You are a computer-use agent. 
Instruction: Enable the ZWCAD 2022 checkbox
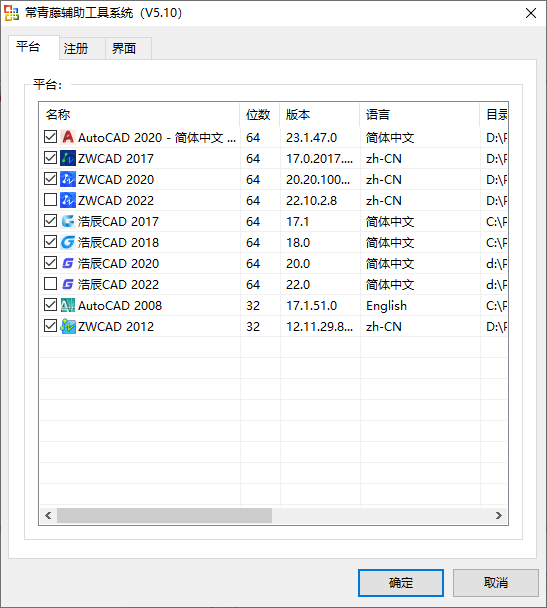point(50,200)
